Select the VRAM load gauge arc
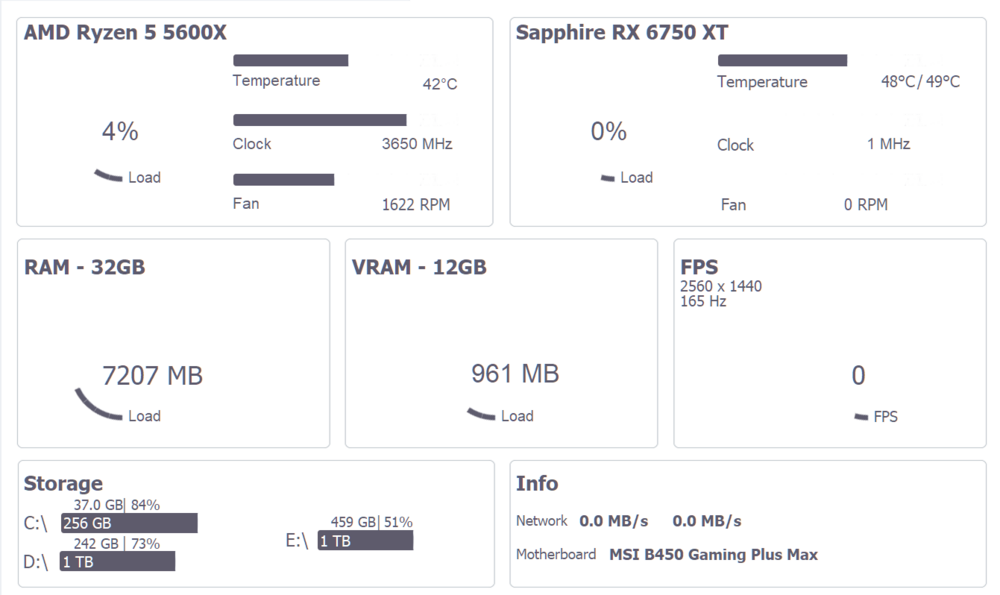 pyautogui.click(x=480, y=414)
